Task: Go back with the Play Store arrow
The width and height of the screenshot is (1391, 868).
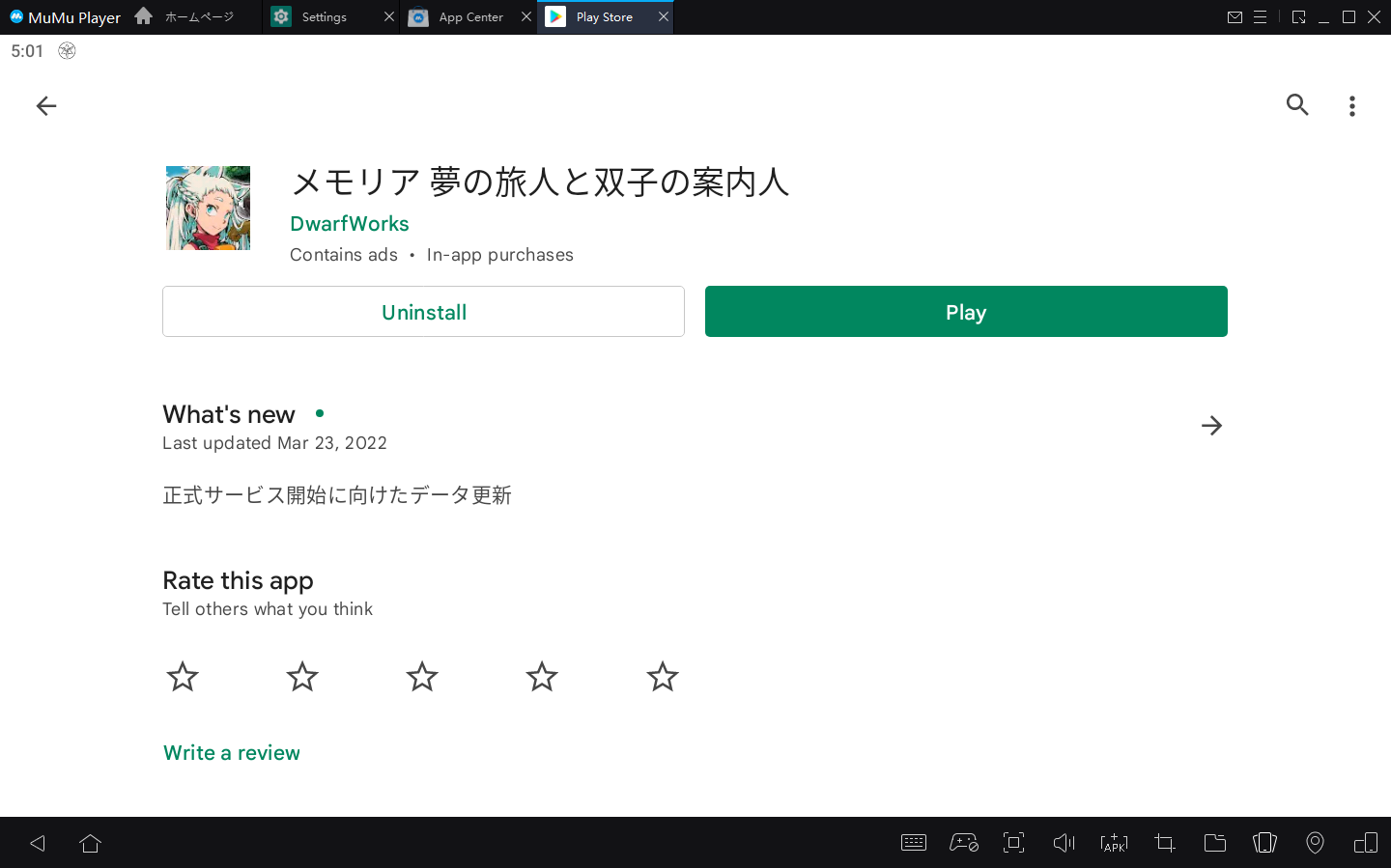Action: [45, 105]
